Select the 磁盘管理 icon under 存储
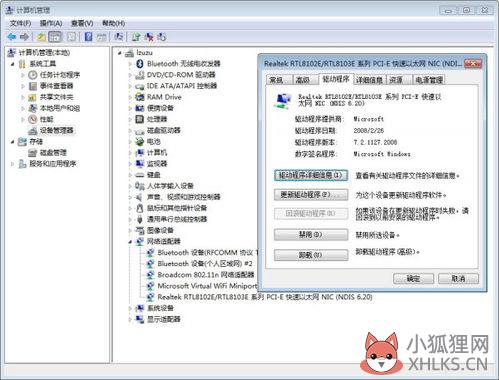Screen dimensions: 499x380 pyautogui.click(x=32, y=153)
